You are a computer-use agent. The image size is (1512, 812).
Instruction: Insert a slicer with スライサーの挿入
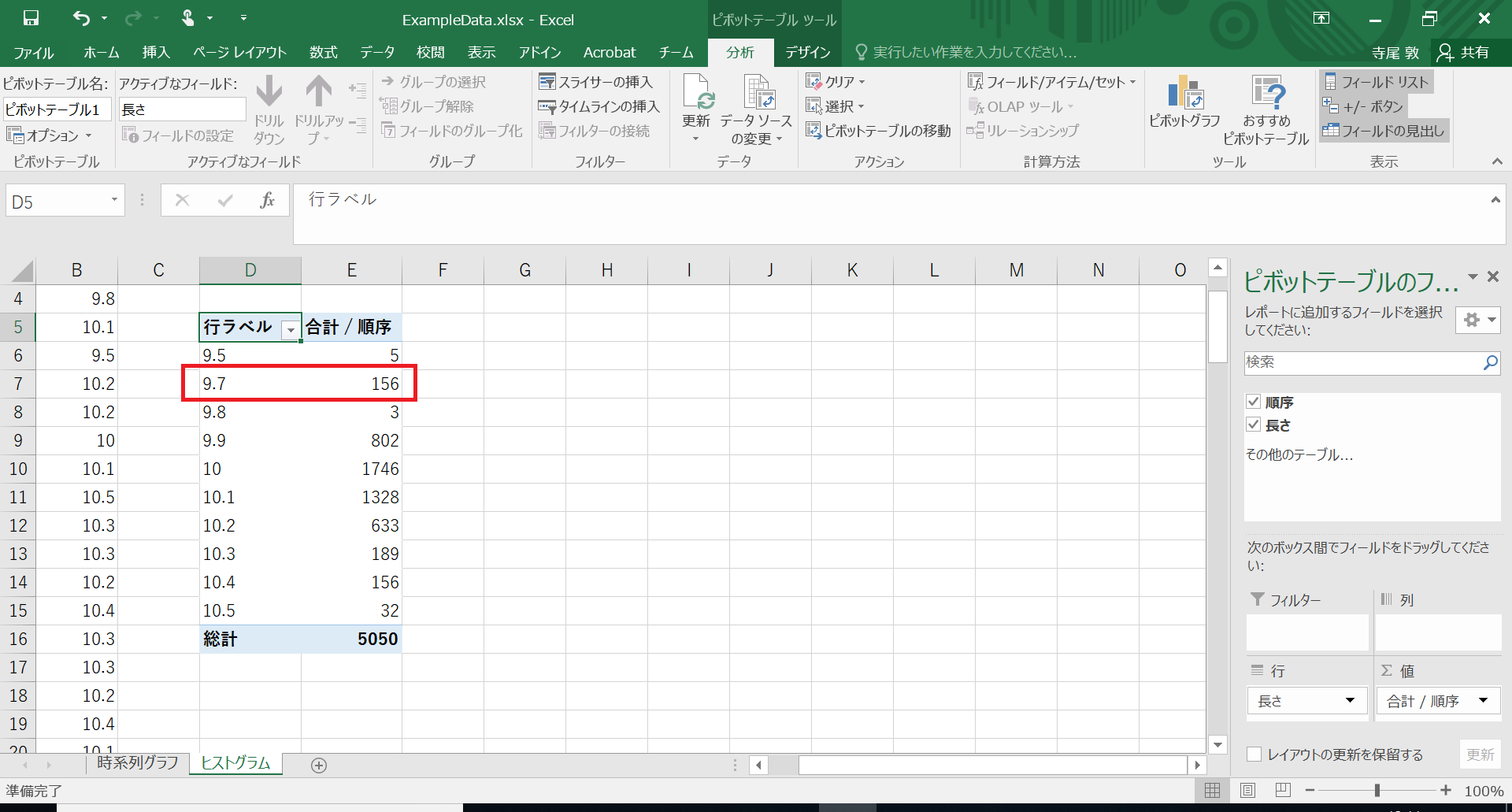(x=596, y=82)
